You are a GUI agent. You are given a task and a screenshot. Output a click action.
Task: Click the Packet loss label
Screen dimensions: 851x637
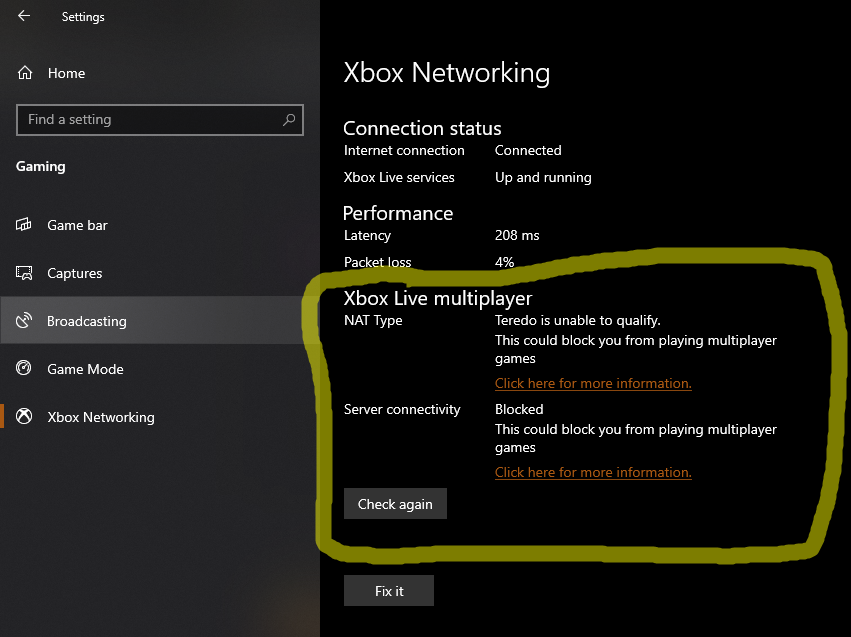click(x=378, y=262)
